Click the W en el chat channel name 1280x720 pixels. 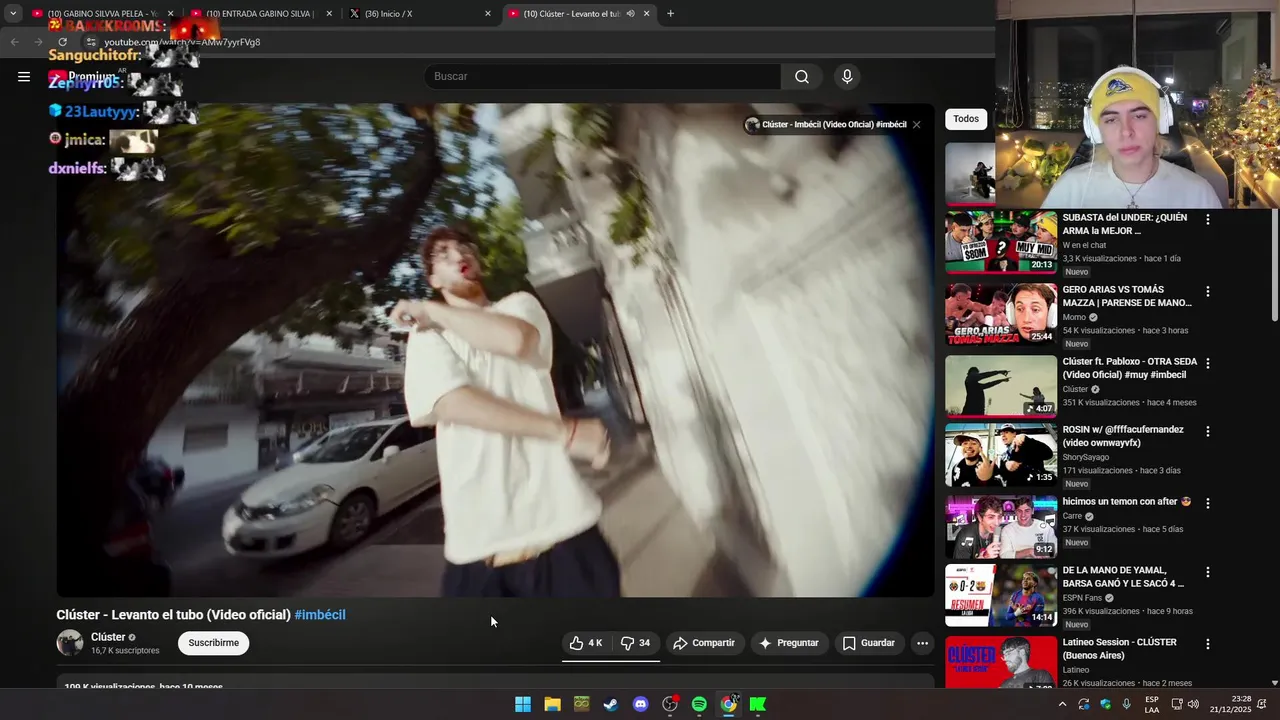coord(1084,245)
